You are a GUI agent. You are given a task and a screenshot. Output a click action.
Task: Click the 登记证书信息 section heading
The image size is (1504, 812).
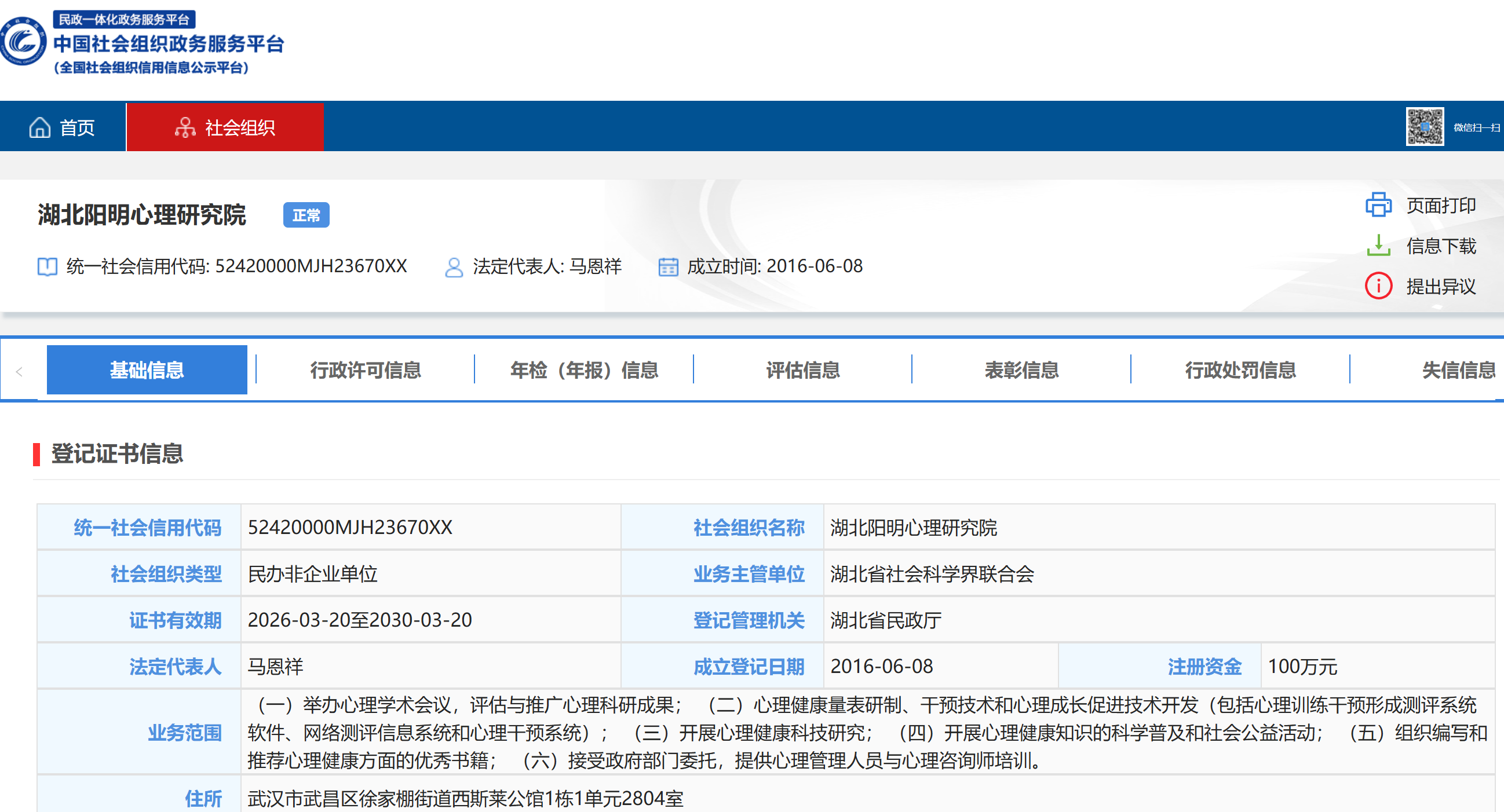118,453
